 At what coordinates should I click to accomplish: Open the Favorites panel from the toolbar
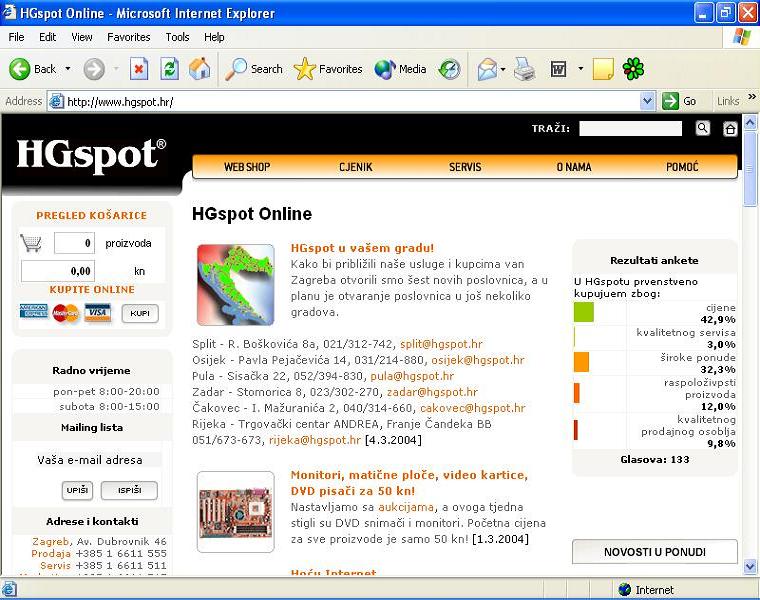330,69
